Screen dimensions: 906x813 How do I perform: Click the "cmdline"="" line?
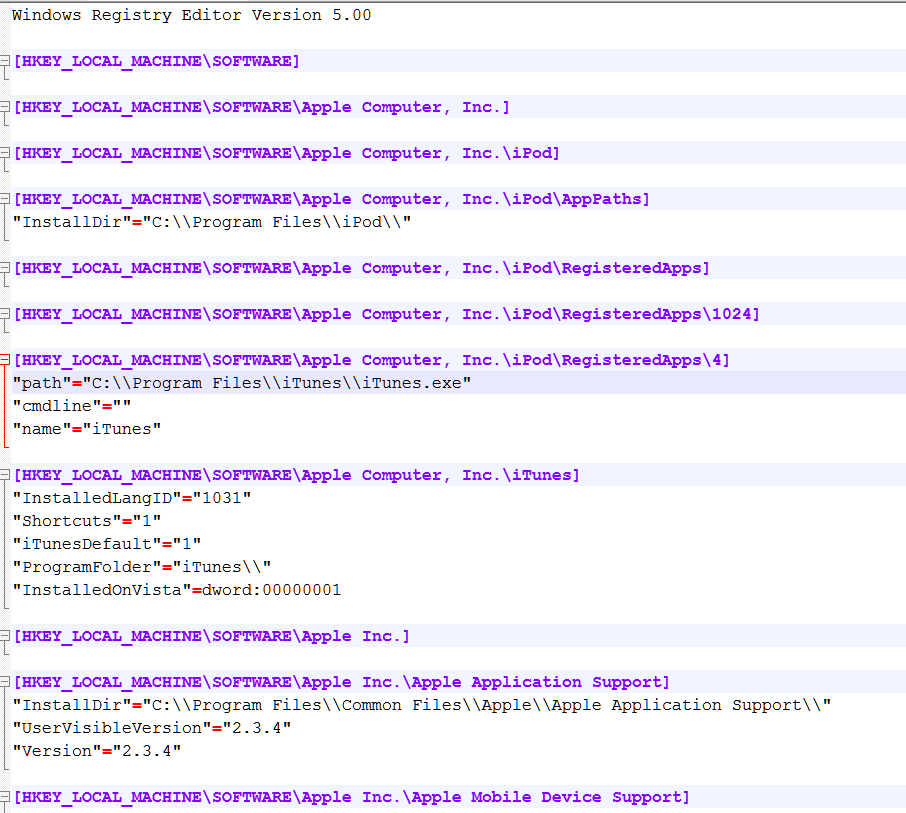coord(72,406)
